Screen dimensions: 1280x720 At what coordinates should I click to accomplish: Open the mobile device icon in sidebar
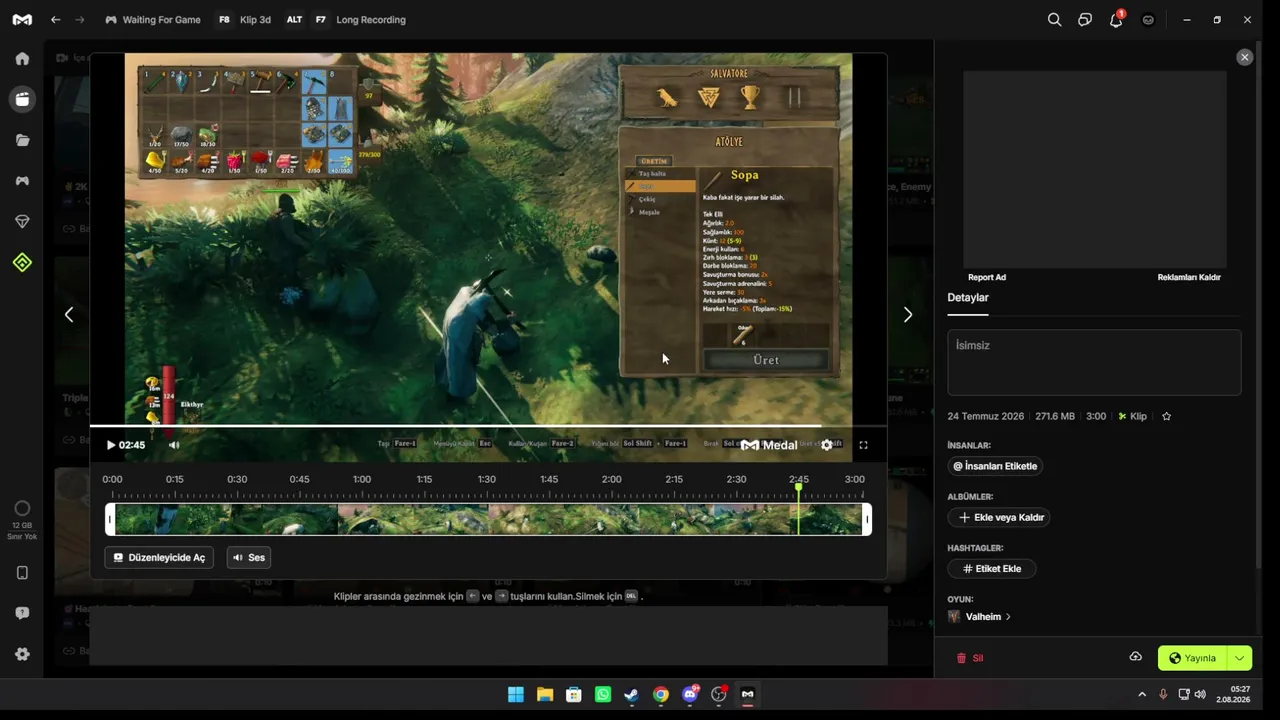click(x=22, y=573)
